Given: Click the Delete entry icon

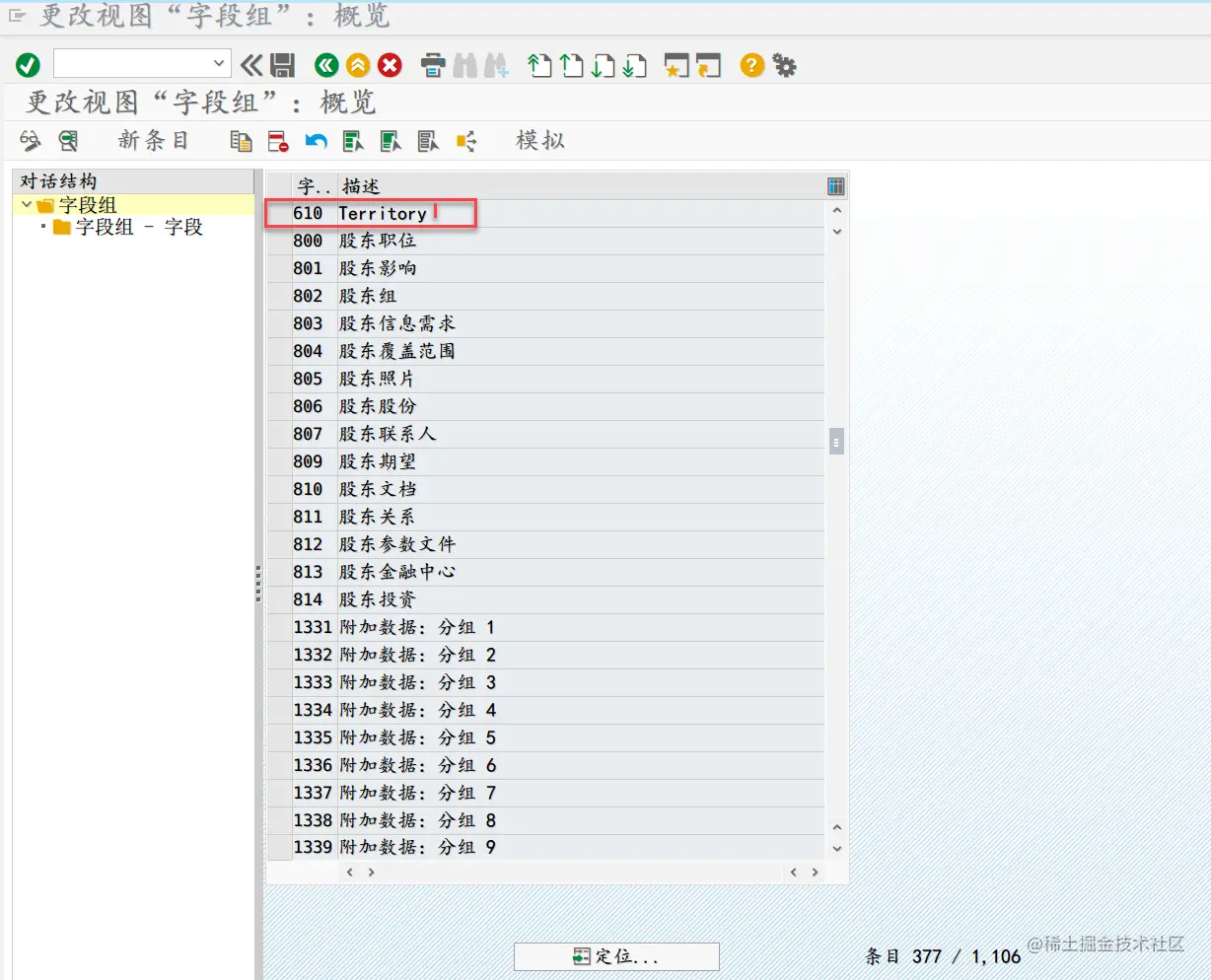Looking at the screenshot, I should click(278, 141).
